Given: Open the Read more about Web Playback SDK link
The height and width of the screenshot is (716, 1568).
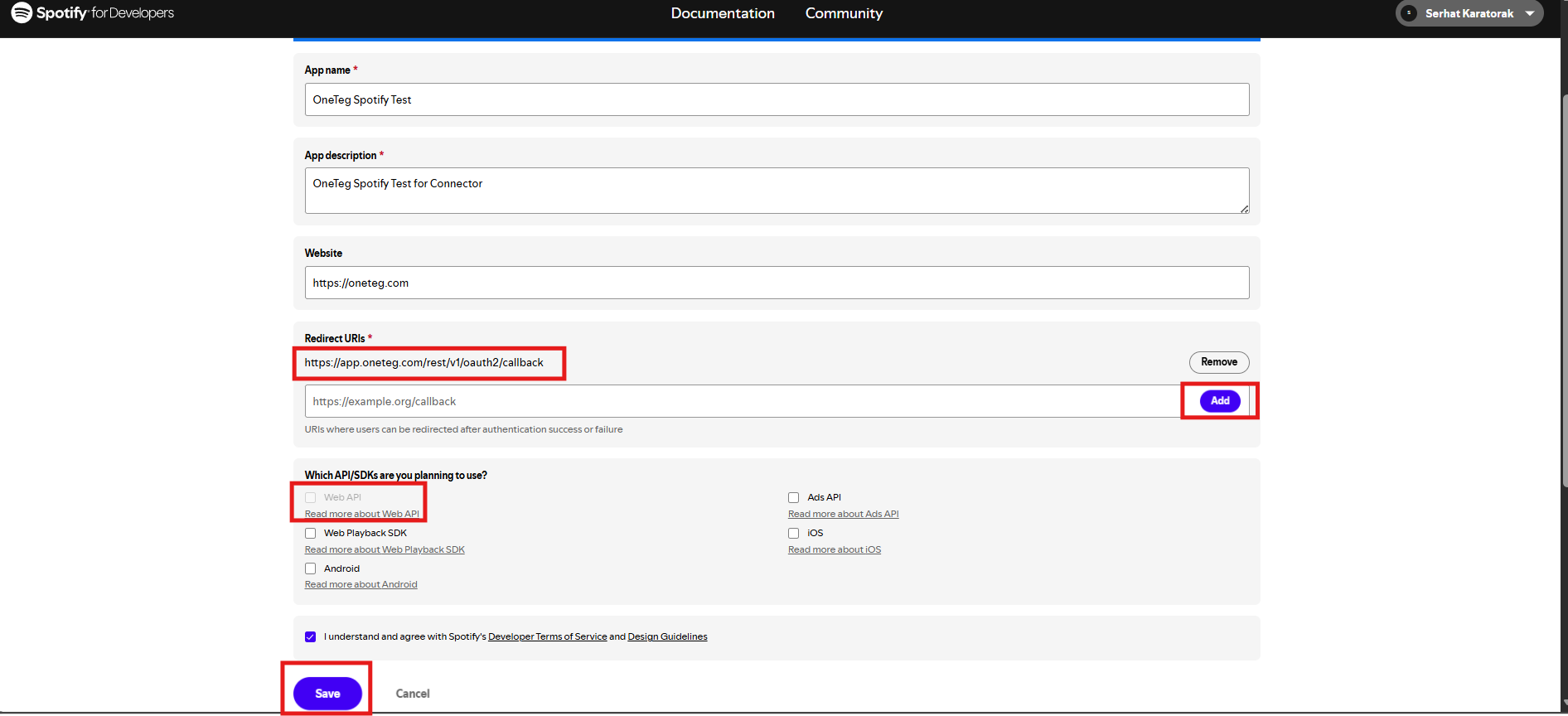Looking at the screenshot, I should (x=385, y=549).
